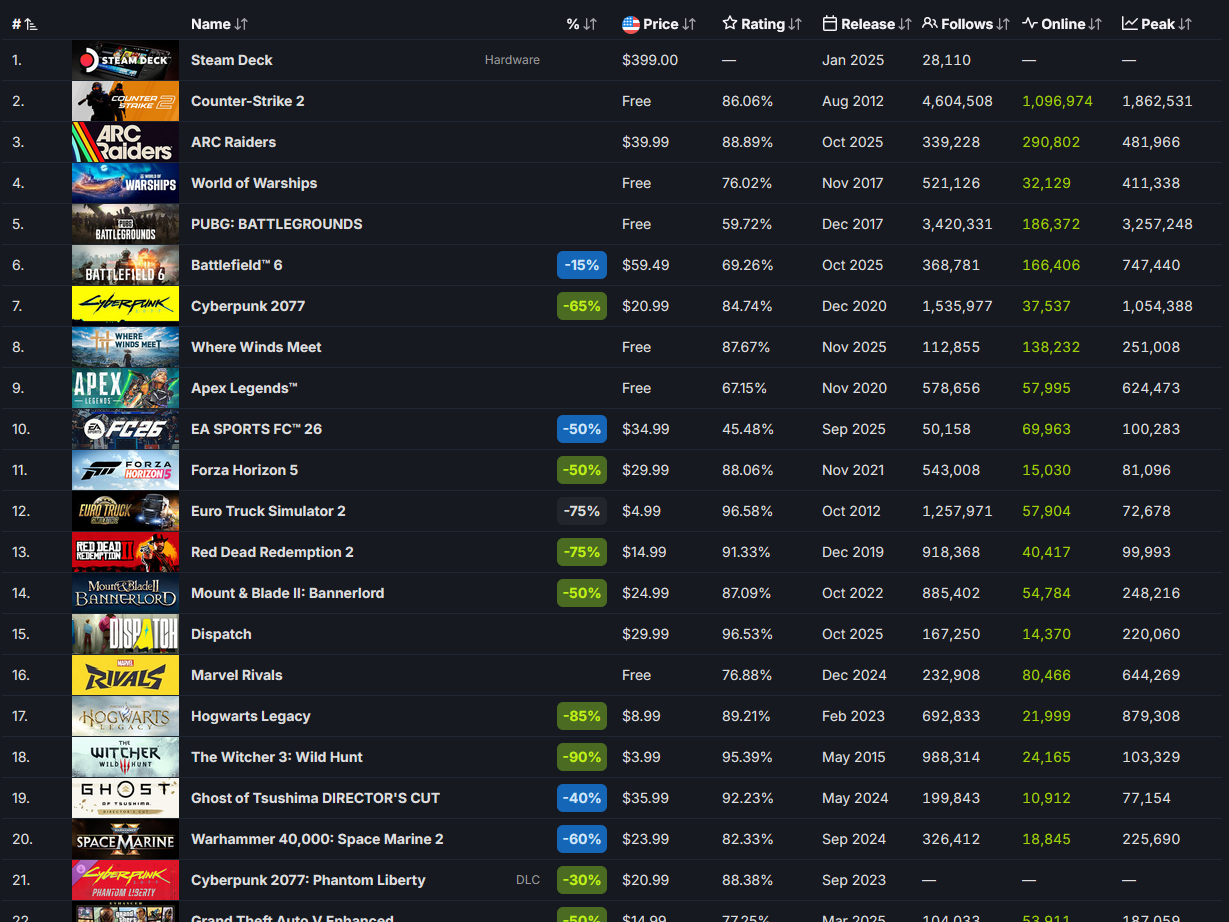Open the Forza Horizon 5 link
The image size is (1229, 922).
[245, 470]
